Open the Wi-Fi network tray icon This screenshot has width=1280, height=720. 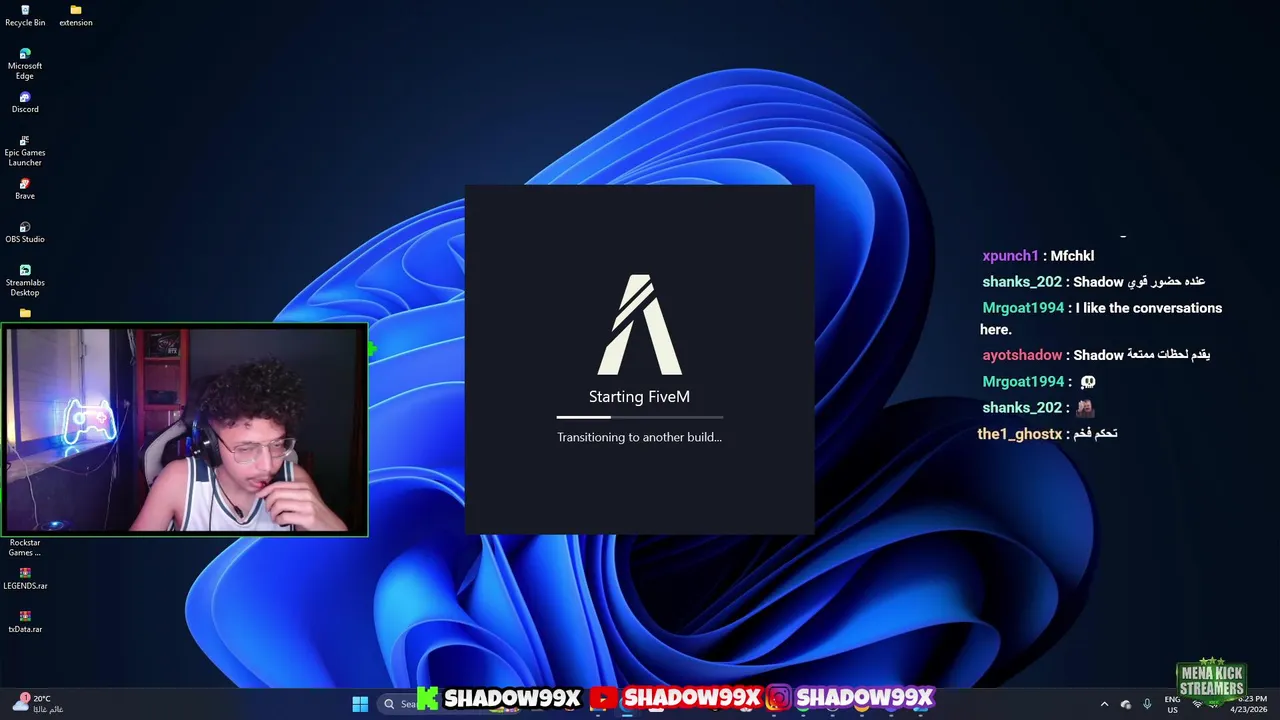tap(1197, 704)
